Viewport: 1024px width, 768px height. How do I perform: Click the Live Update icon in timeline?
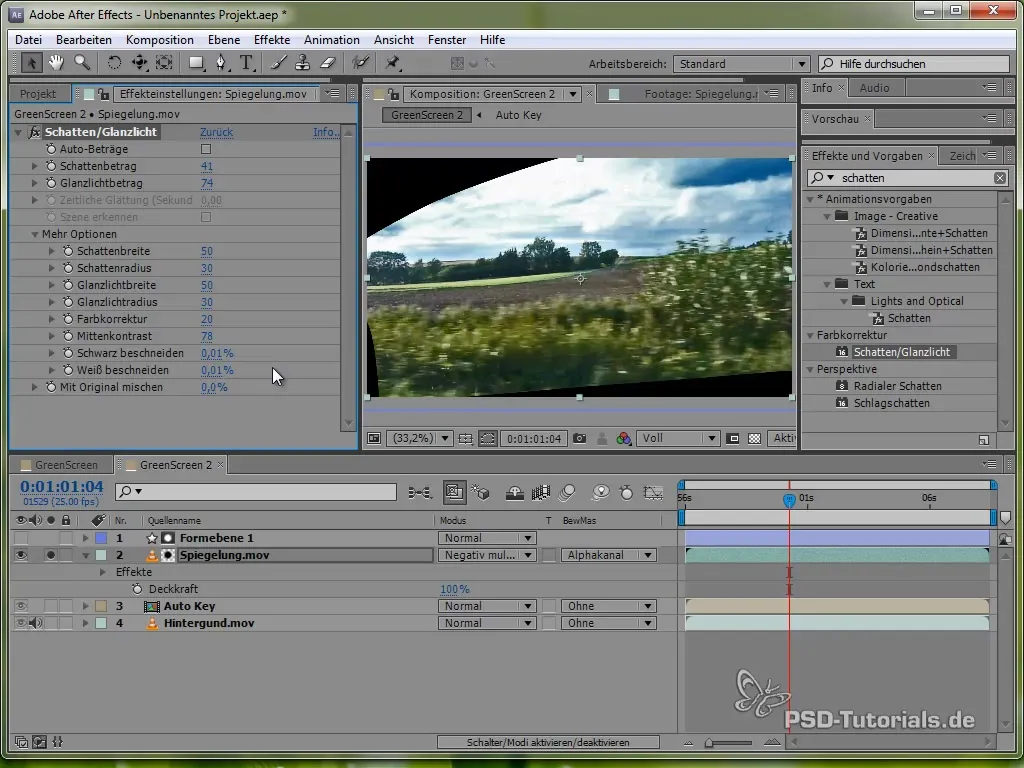454,492
